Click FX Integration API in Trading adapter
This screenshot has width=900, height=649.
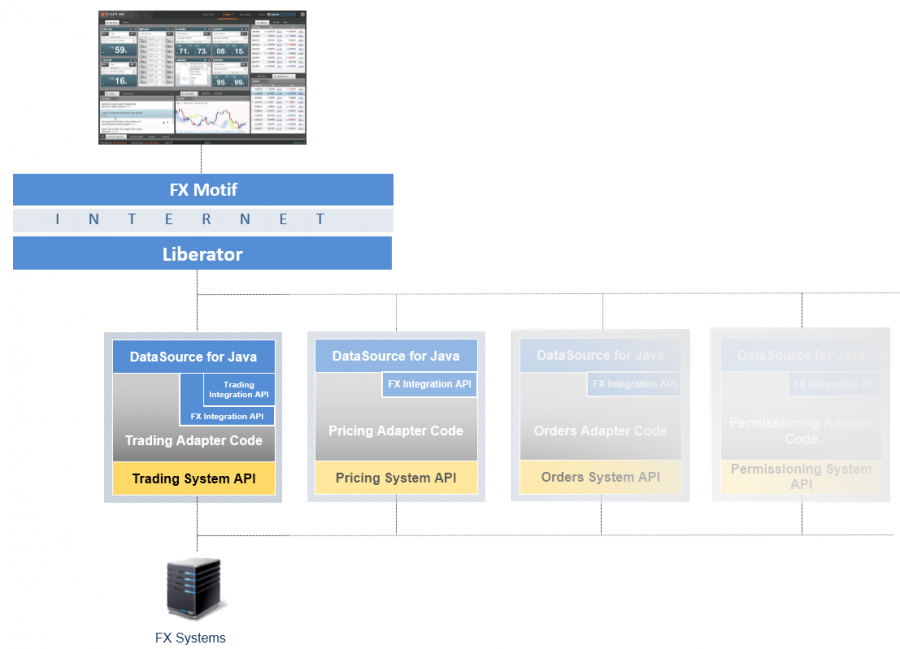tap(227, 416)
